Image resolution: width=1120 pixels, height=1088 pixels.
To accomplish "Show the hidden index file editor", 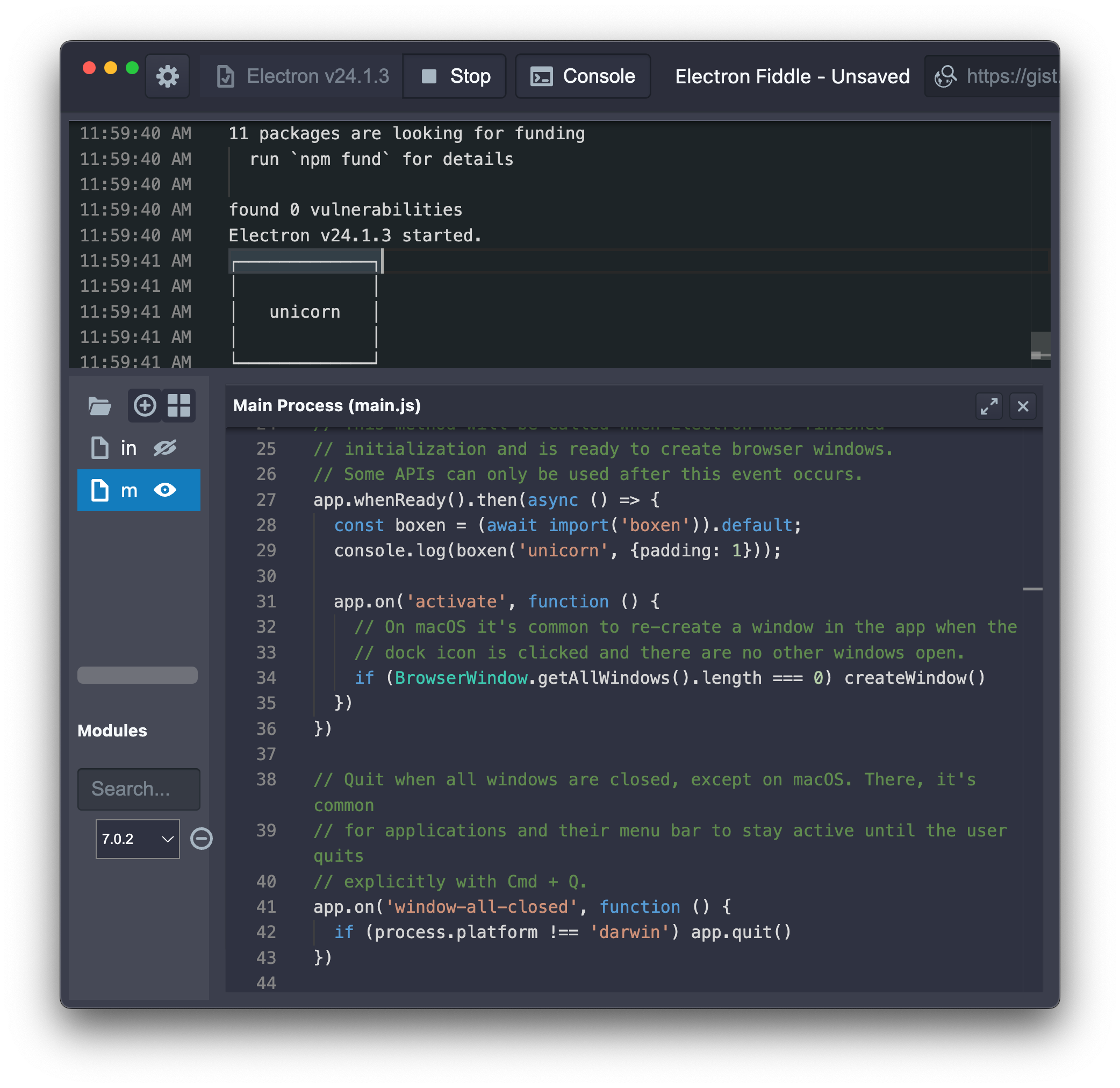I will 166,448.
